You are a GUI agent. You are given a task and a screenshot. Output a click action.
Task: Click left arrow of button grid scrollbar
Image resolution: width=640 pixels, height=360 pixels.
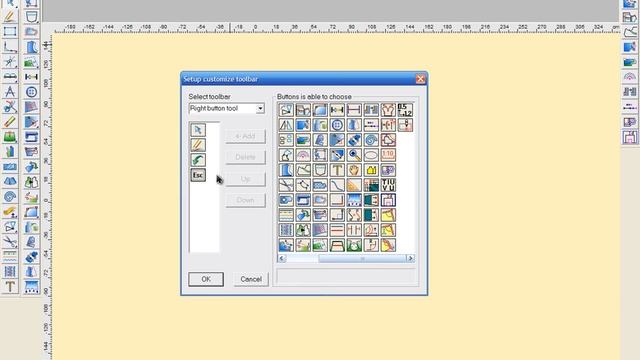[282, 258]
